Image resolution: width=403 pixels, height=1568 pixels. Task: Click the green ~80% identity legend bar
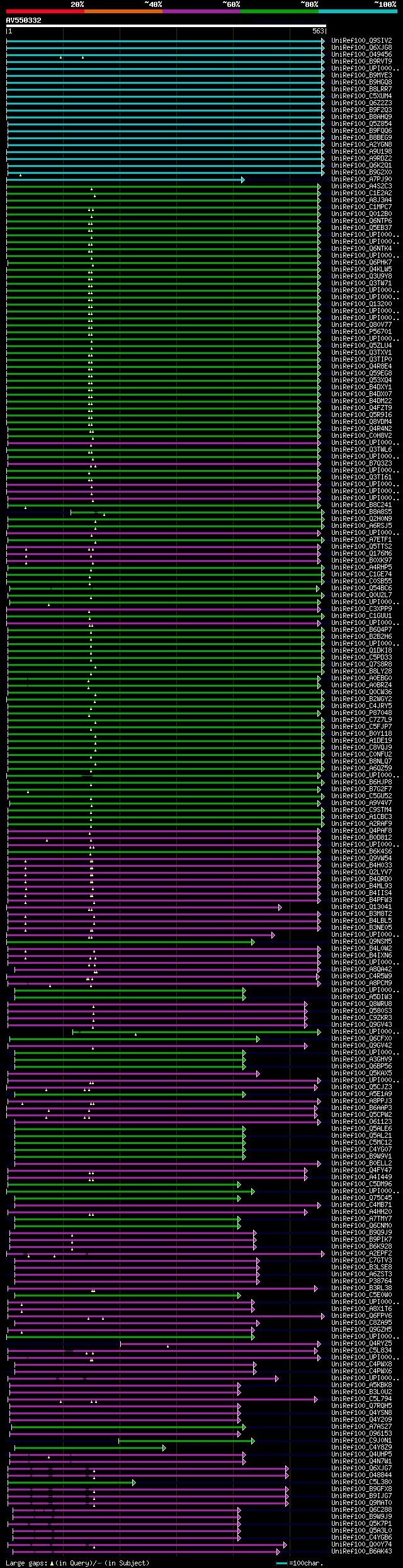(280, 11)
